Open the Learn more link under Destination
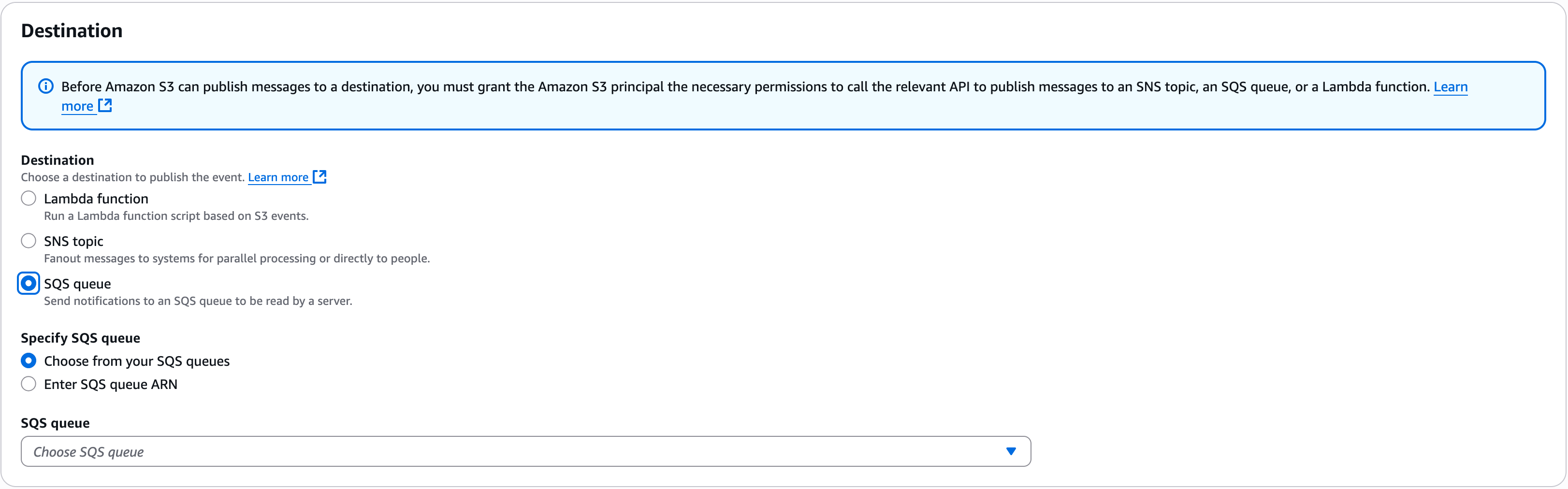Screen dimensions: 1568x489 tap(278, 178)
